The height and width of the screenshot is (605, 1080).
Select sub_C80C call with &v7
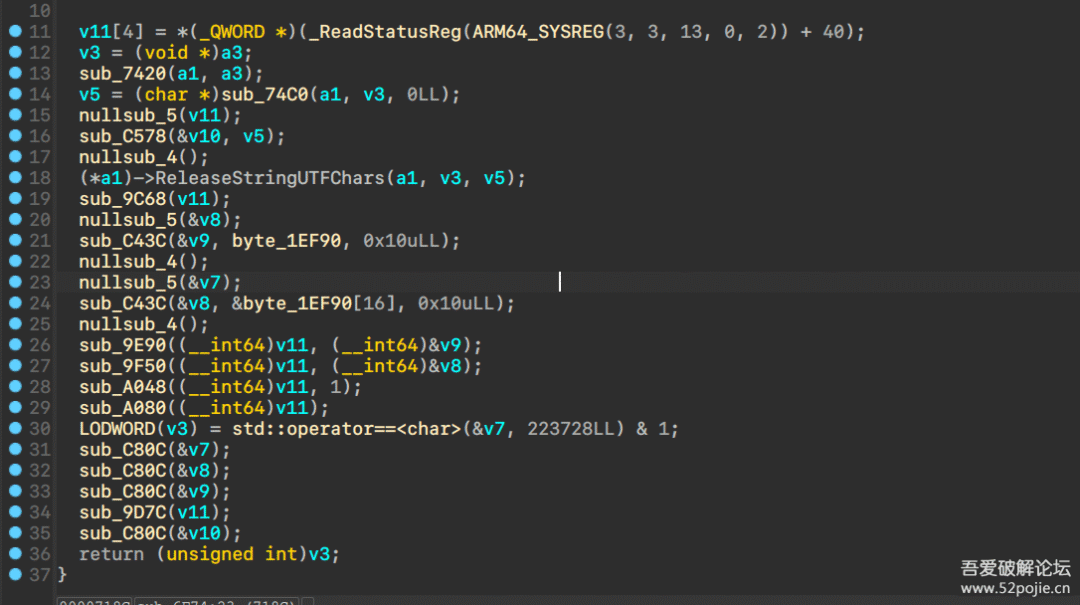tap(154, 450)
